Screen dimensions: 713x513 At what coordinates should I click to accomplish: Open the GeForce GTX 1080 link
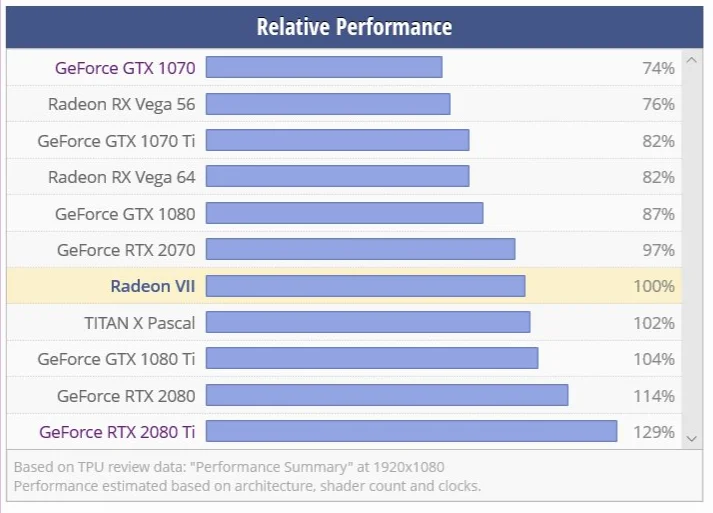tap(125, 214)
